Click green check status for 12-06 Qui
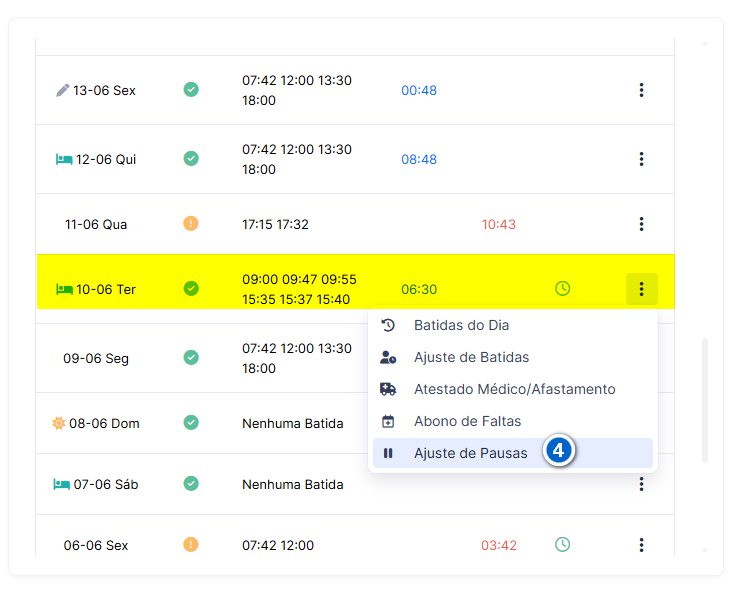This screenshot has width=733, height=591. (x=191, y=159)
